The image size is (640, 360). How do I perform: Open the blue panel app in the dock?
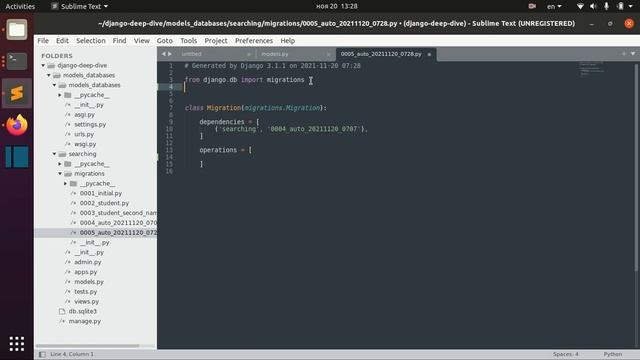coord(17,157)
